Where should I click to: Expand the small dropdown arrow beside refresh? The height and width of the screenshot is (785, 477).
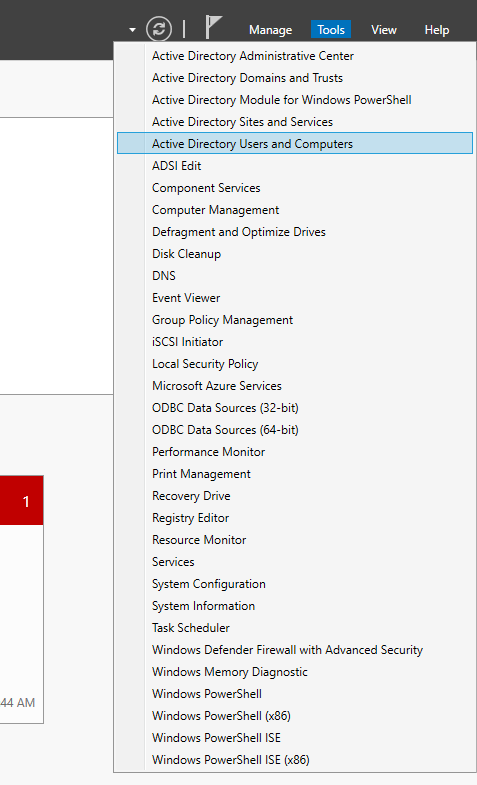coord(132,30)
